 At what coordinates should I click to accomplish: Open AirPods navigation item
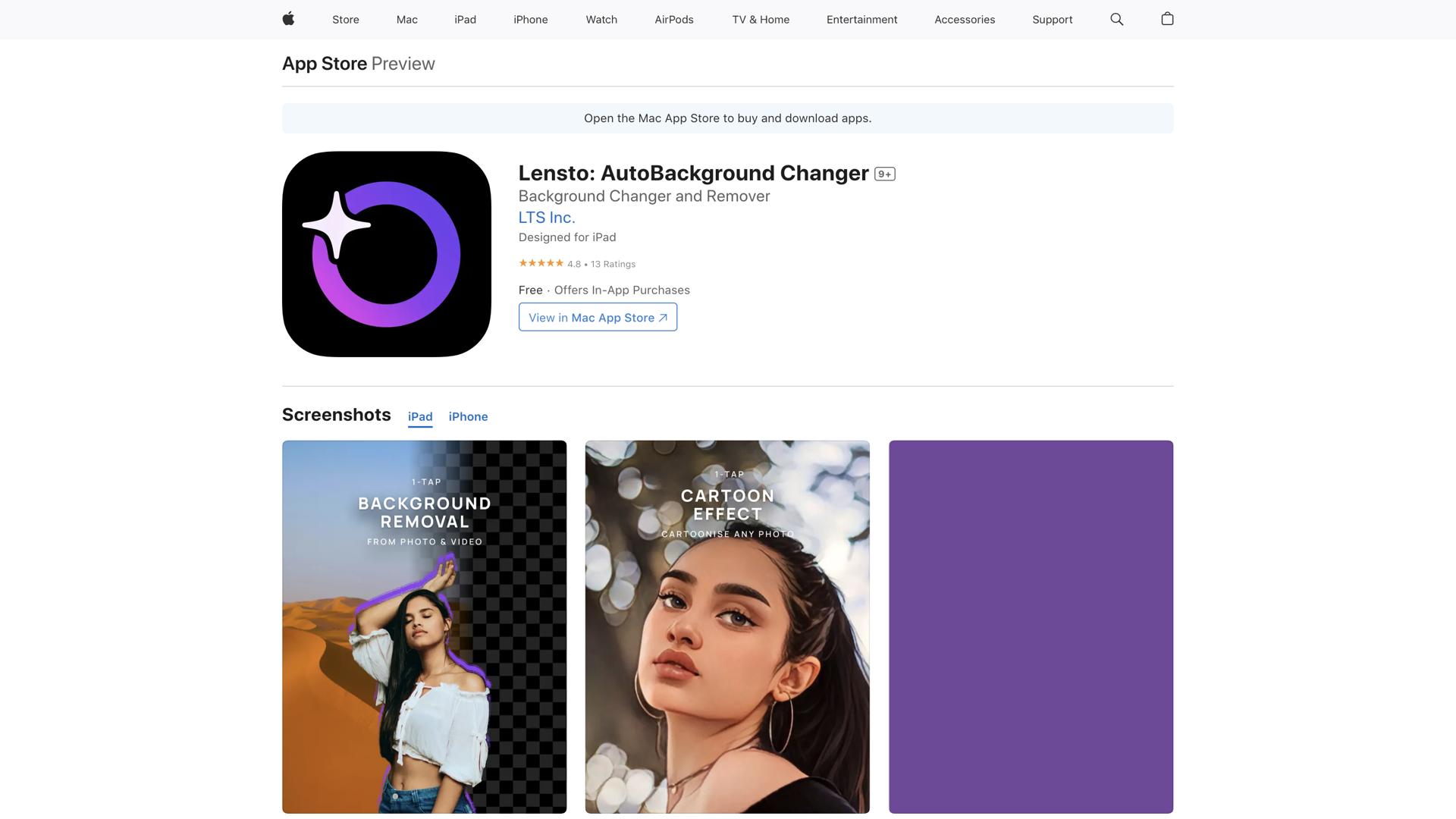pos(673,20)
